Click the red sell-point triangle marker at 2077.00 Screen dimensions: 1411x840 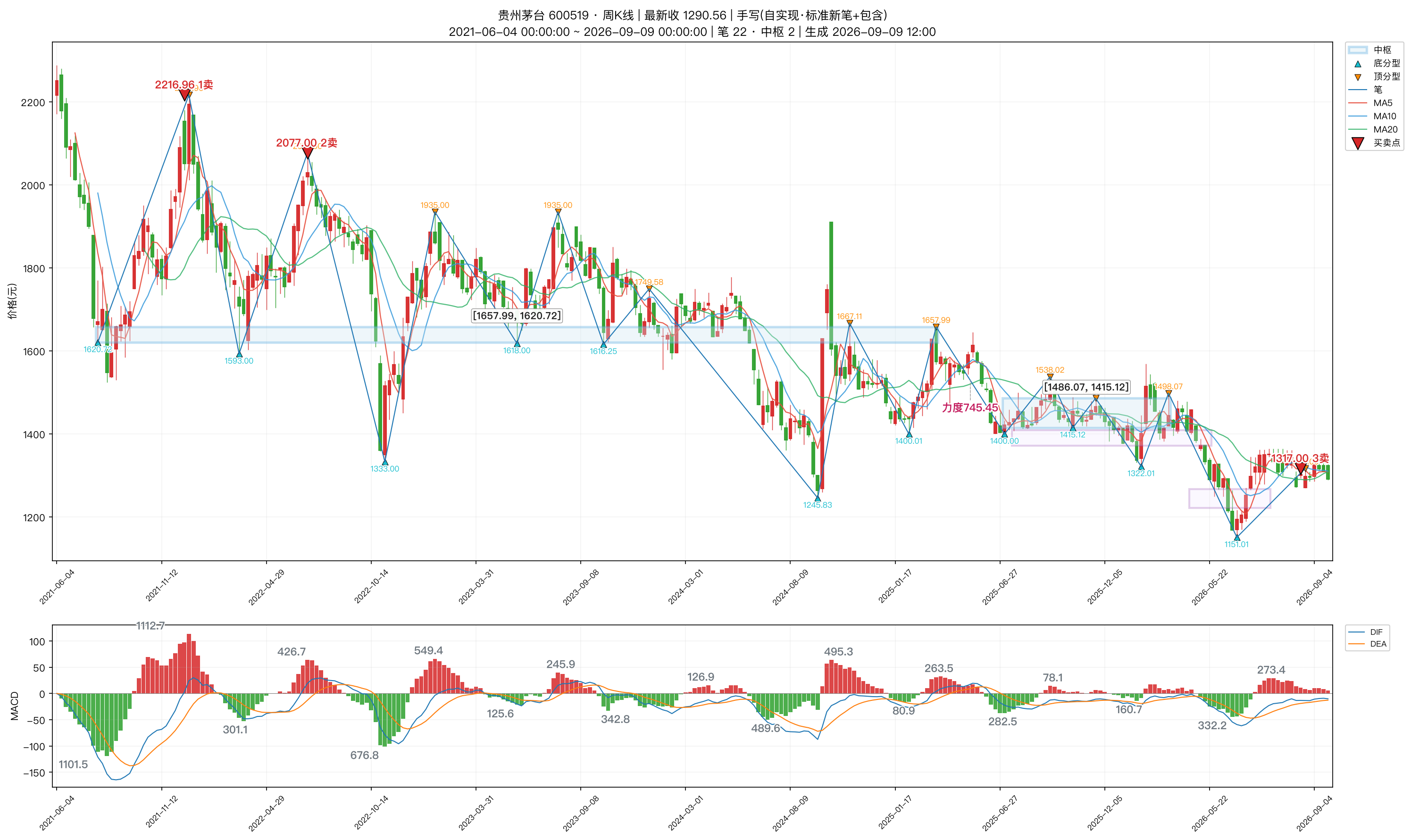[x=308, y=153]
